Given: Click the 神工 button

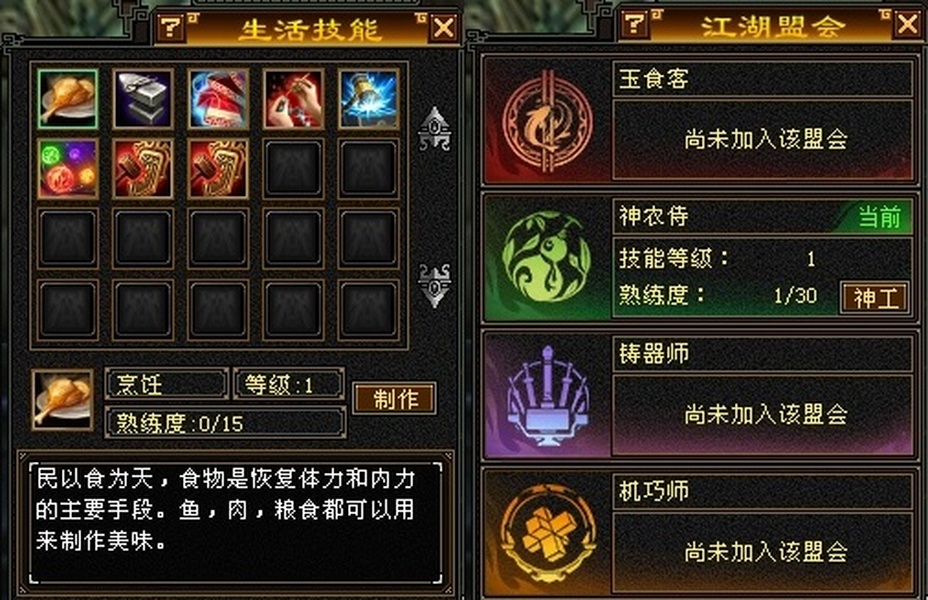Looking at the screenshot, I should point(875,298).
